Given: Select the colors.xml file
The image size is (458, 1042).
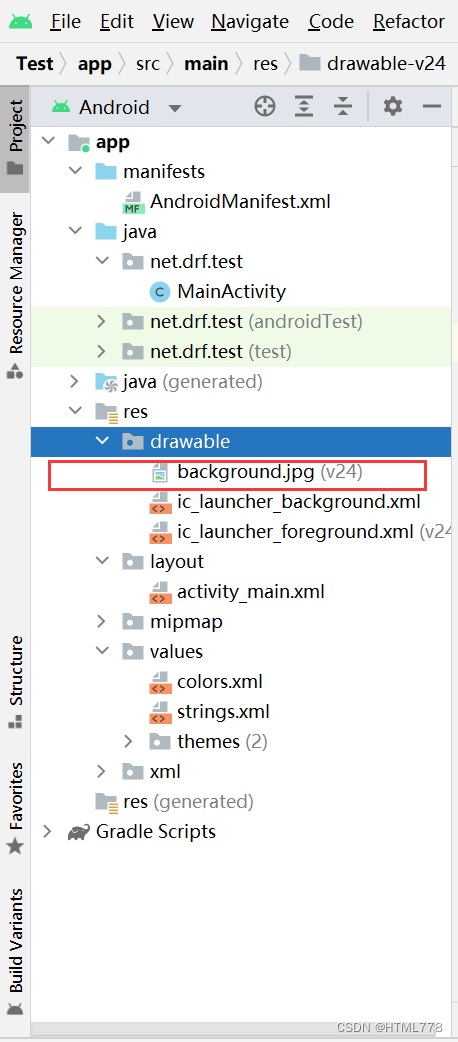Looking at the screenshot, I should (219, 682).
